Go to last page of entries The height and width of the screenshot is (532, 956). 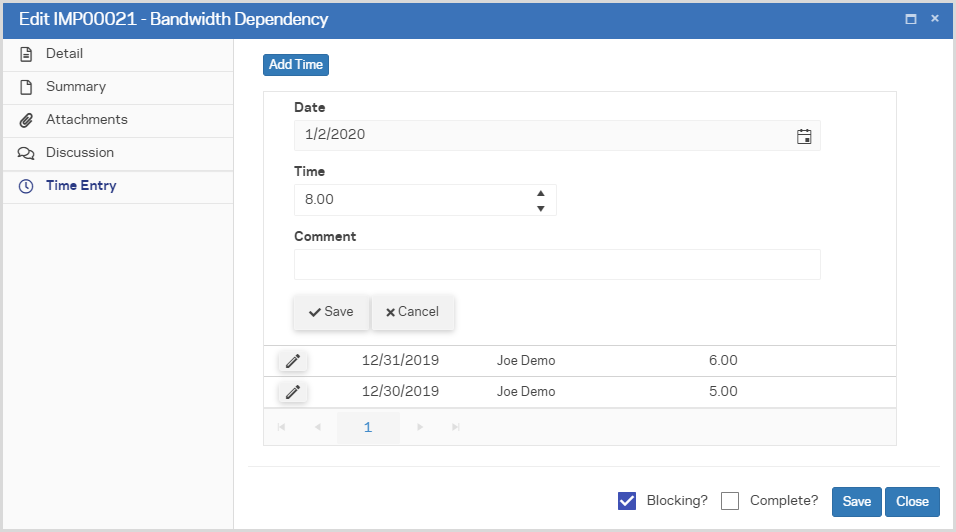coord(456,427)
